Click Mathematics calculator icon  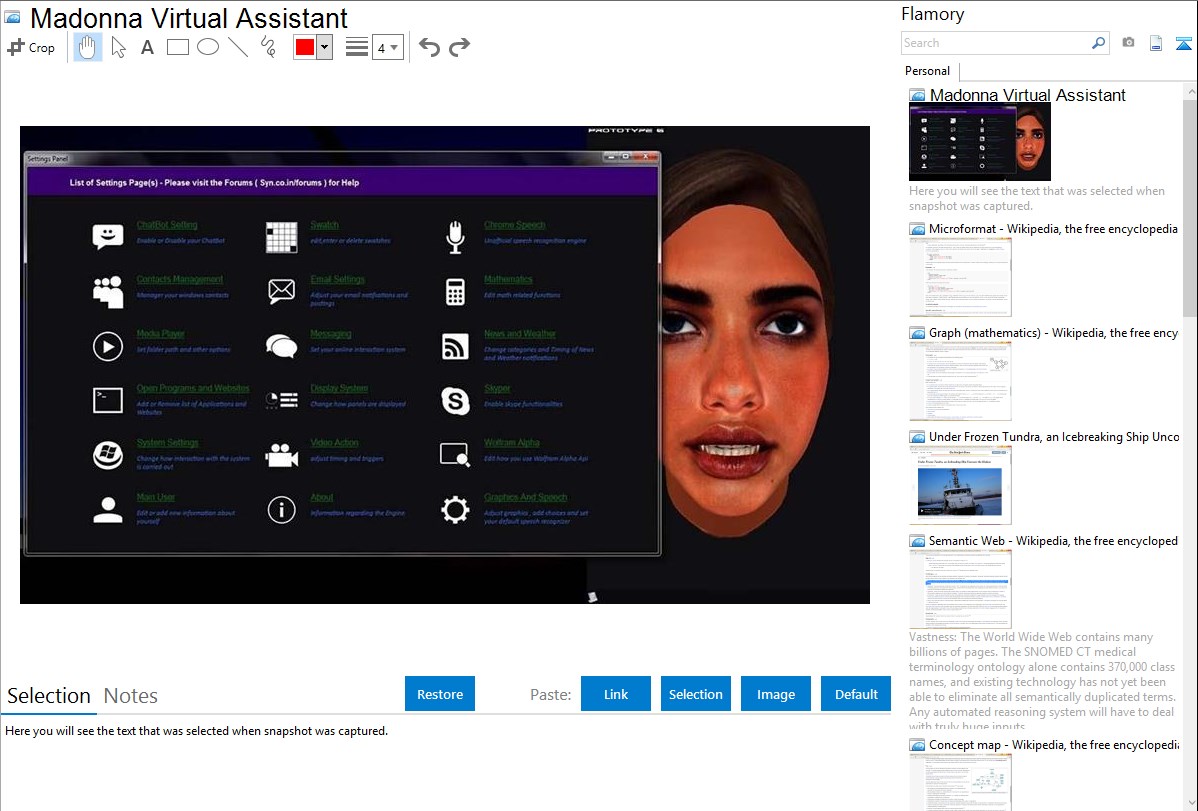tap(455, 292)
